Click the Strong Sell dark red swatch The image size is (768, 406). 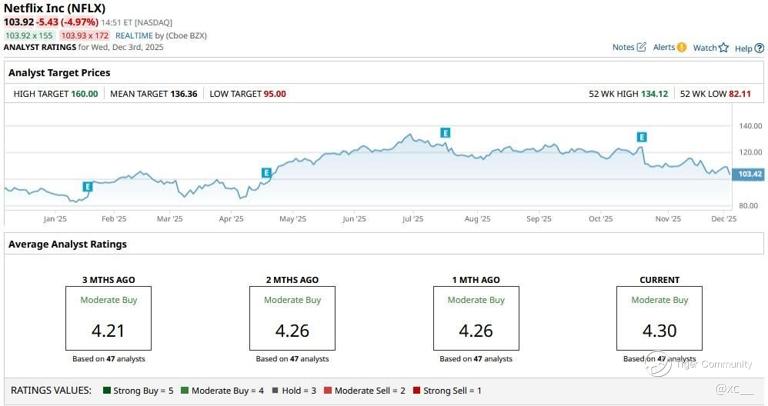pos(416,390)
